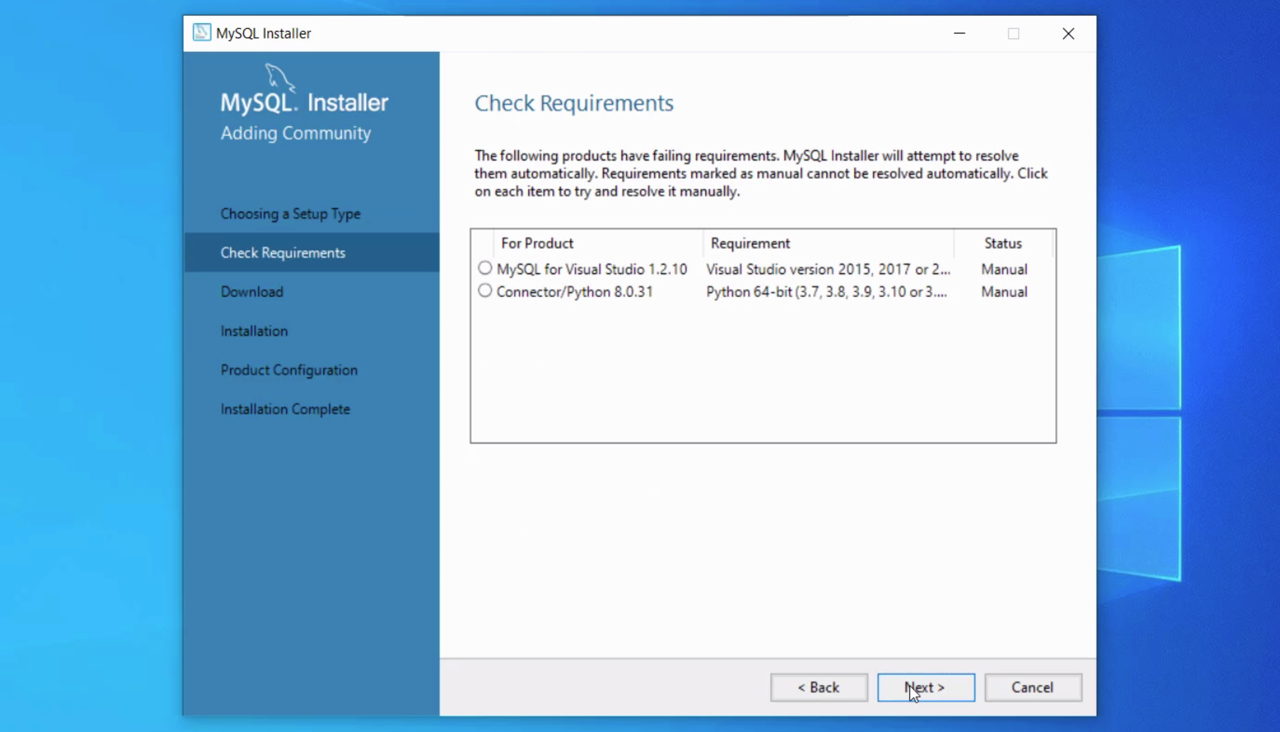Open the Product Configuration step
Viewport: 1280px width, 732px height.
tap(289, 370)
